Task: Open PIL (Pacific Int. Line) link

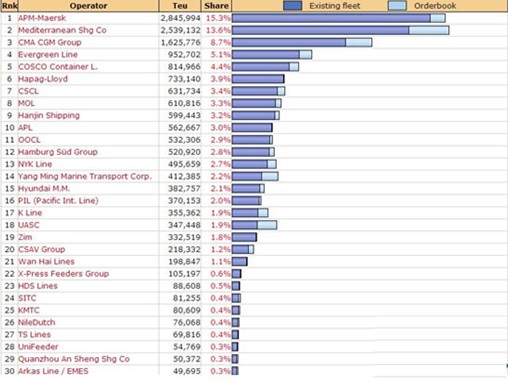Action: click(x=58, y=201)
